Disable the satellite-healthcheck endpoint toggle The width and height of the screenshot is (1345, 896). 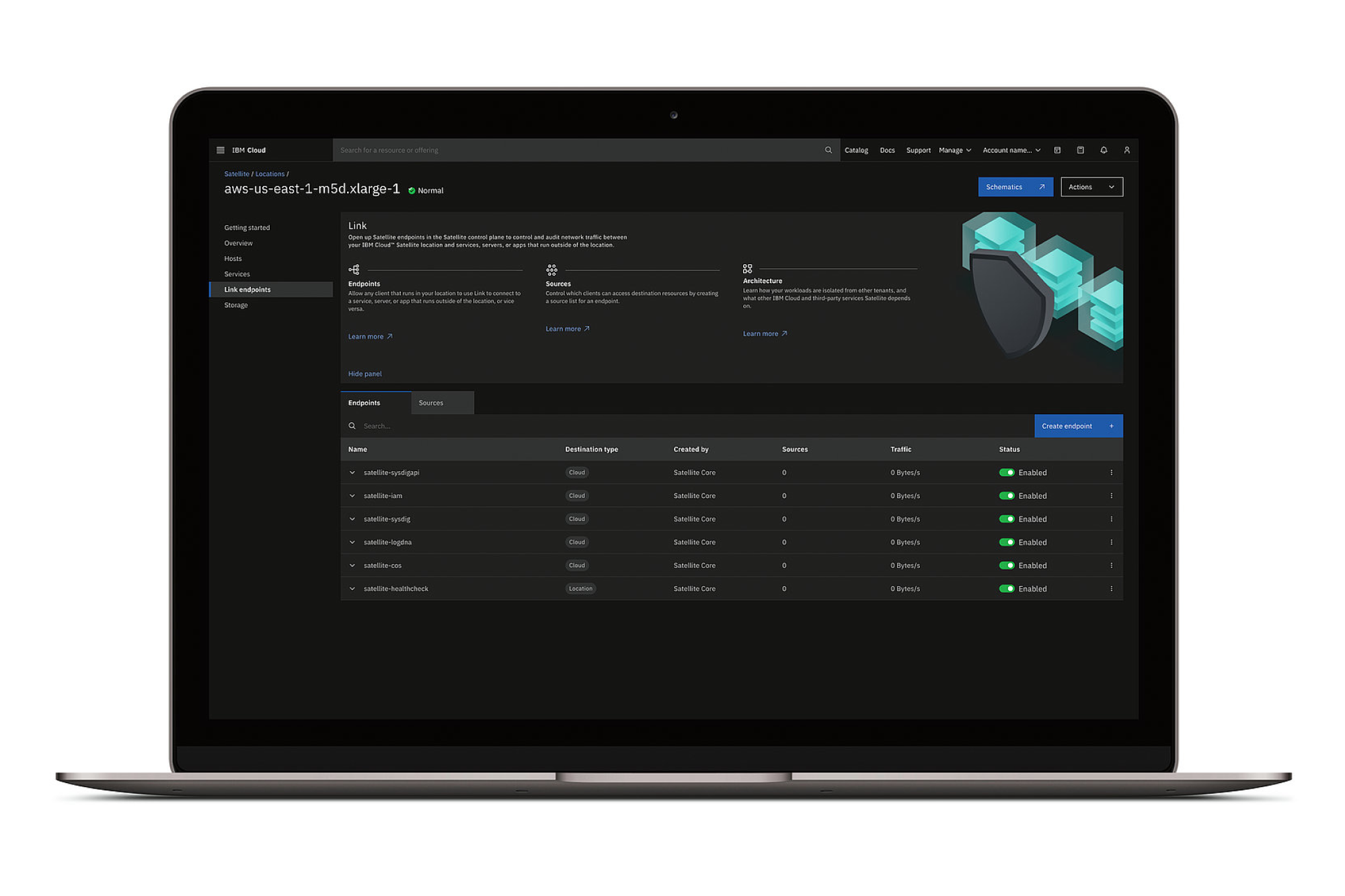point(1007,588)
